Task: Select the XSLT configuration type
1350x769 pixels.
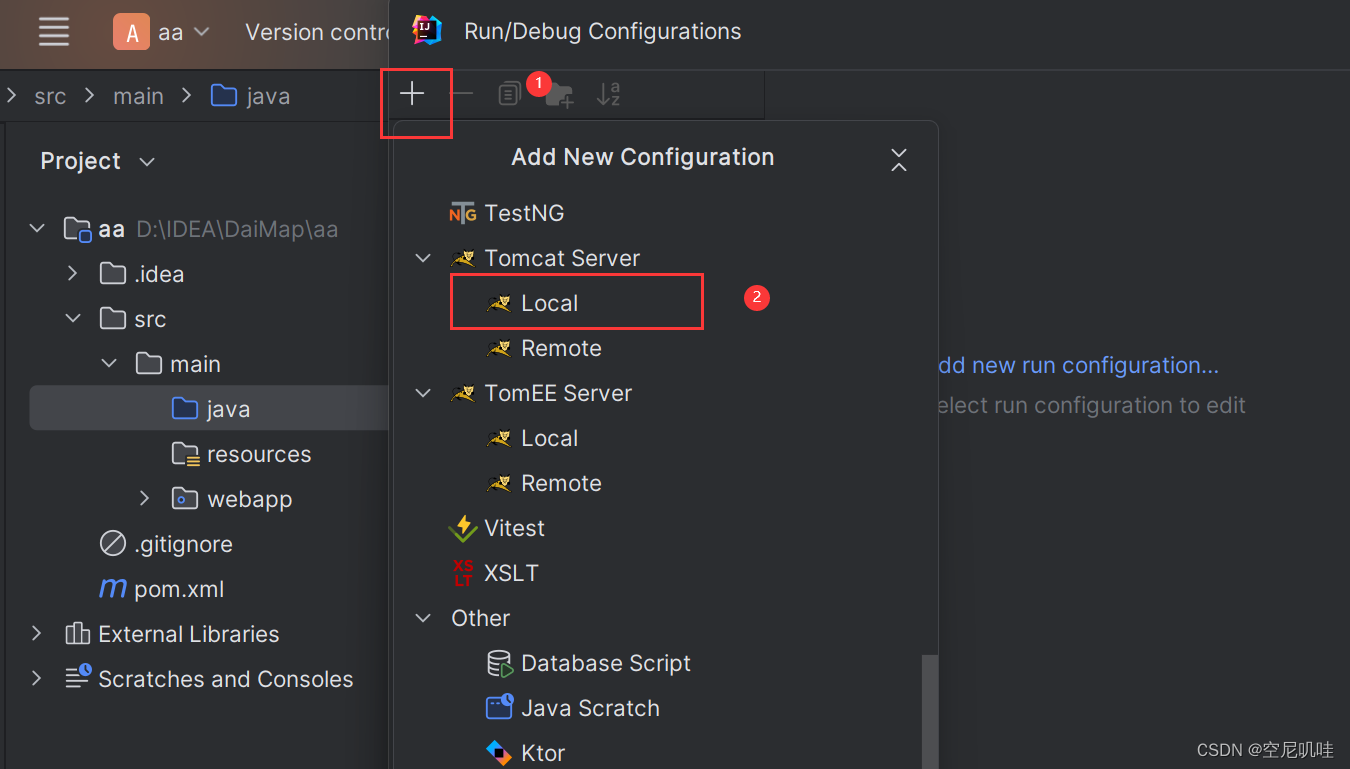Action: pos(512,573)
